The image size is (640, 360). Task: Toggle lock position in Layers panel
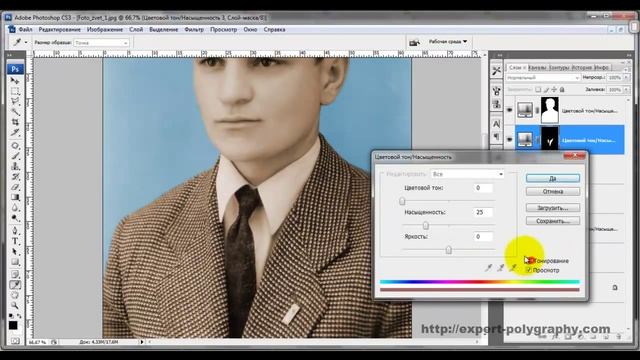[554, 89]
